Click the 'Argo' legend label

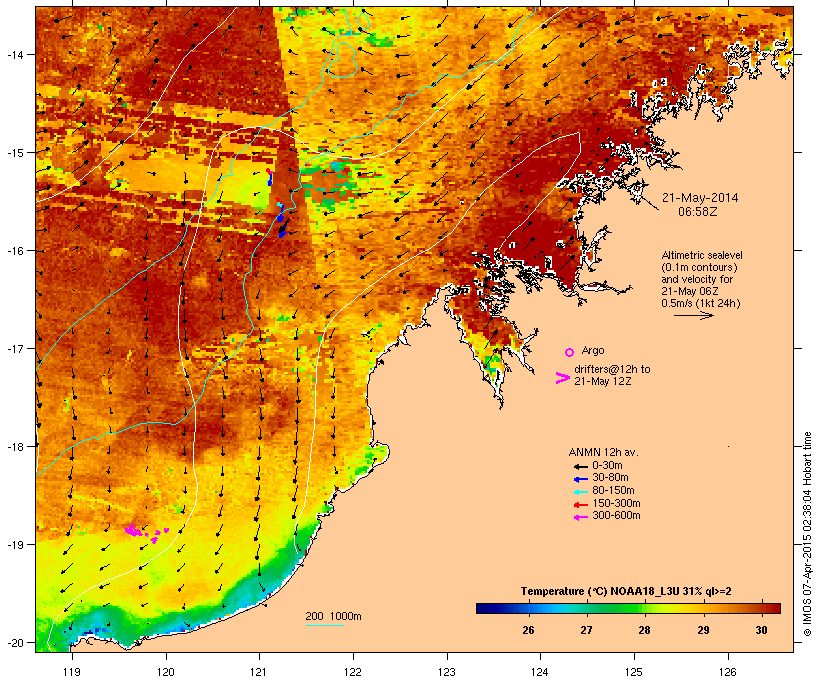point(593,350)
